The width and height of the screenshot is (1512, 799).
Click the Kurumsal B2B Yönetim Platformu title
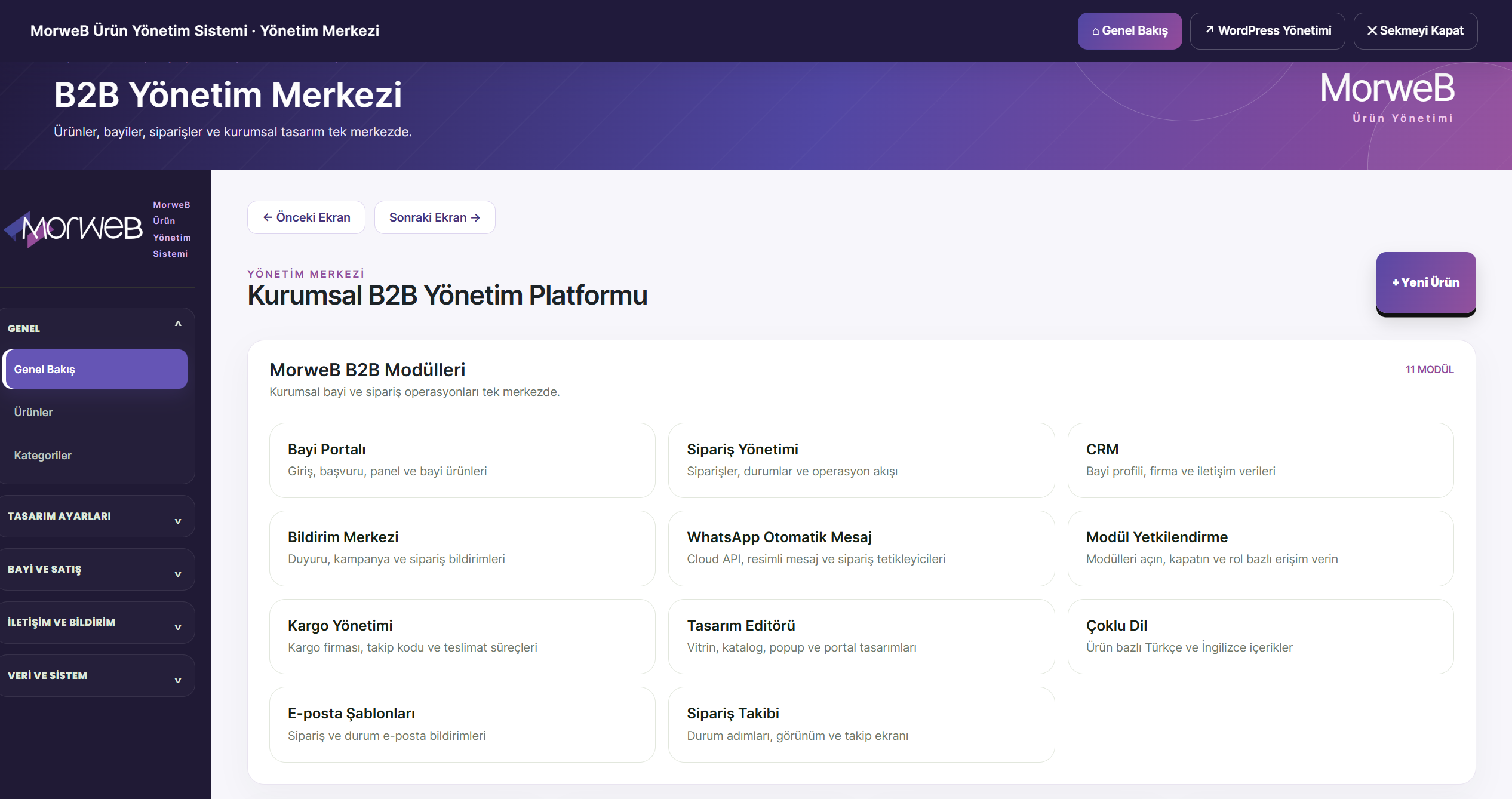coord(447,295)
